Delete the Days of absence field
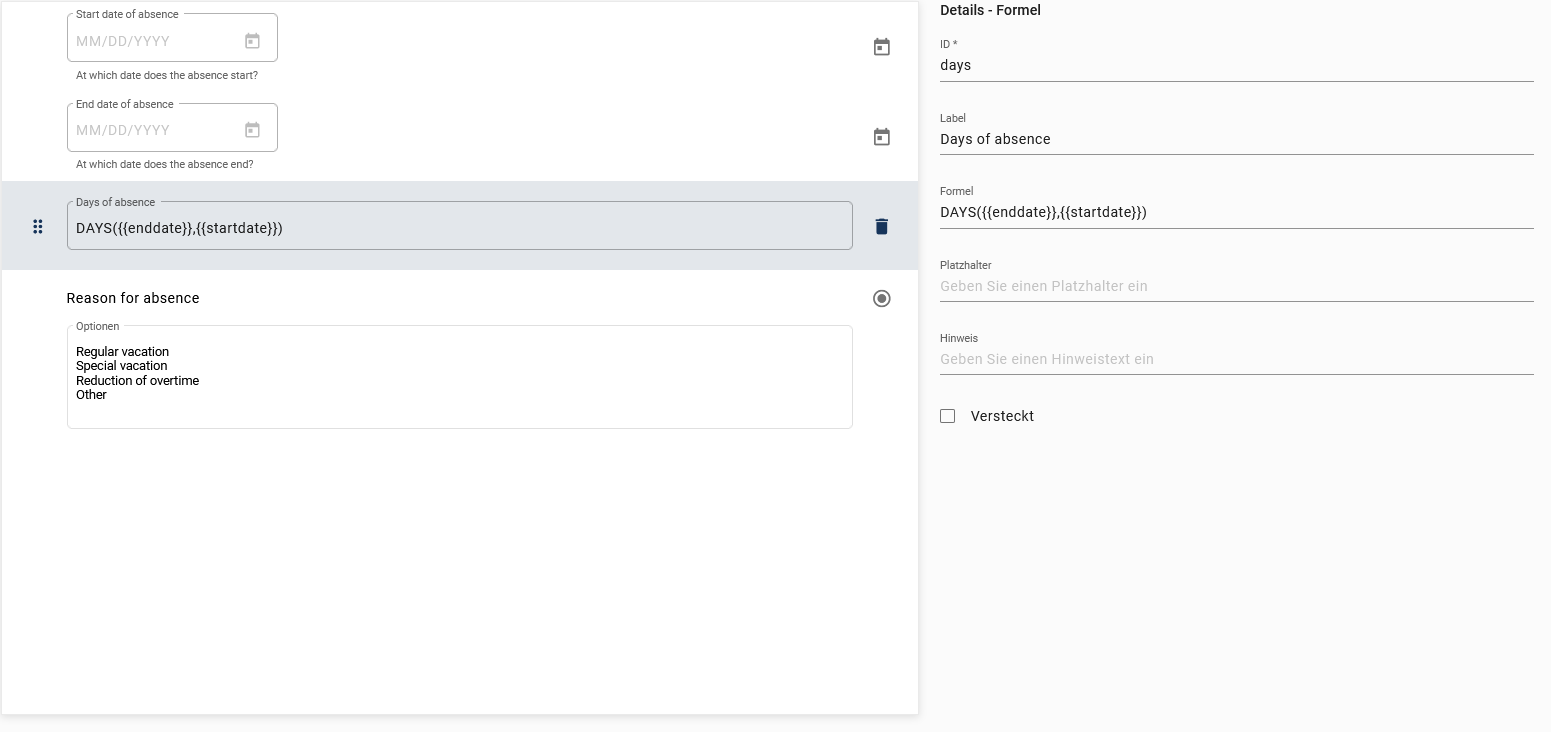 882,226
